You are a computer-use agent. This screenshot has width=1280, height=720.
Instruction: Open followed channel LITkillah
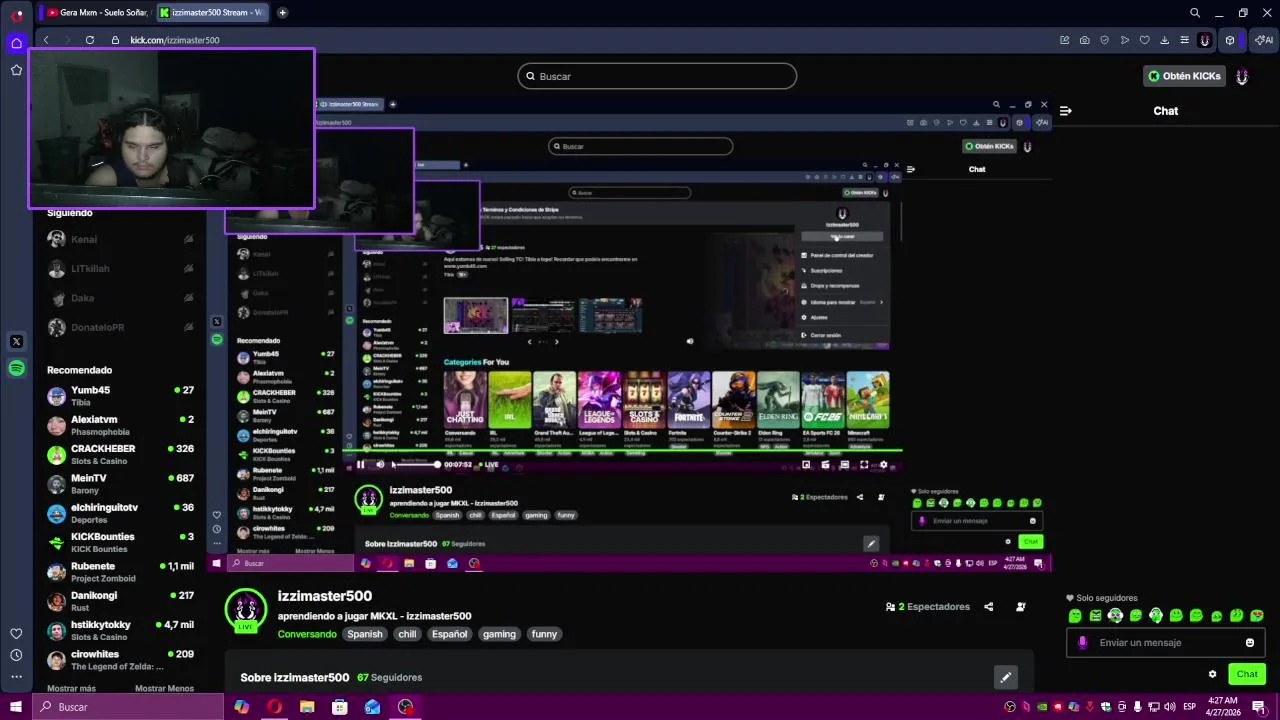pyautogui.click(x=120, y=269)
